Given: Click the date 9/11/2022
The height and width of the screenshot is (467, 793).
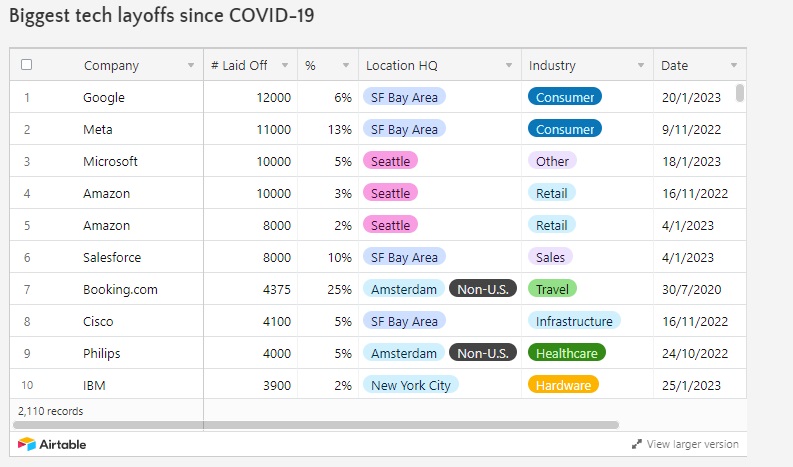Looking at the screenshot, I should coord(691,129).
